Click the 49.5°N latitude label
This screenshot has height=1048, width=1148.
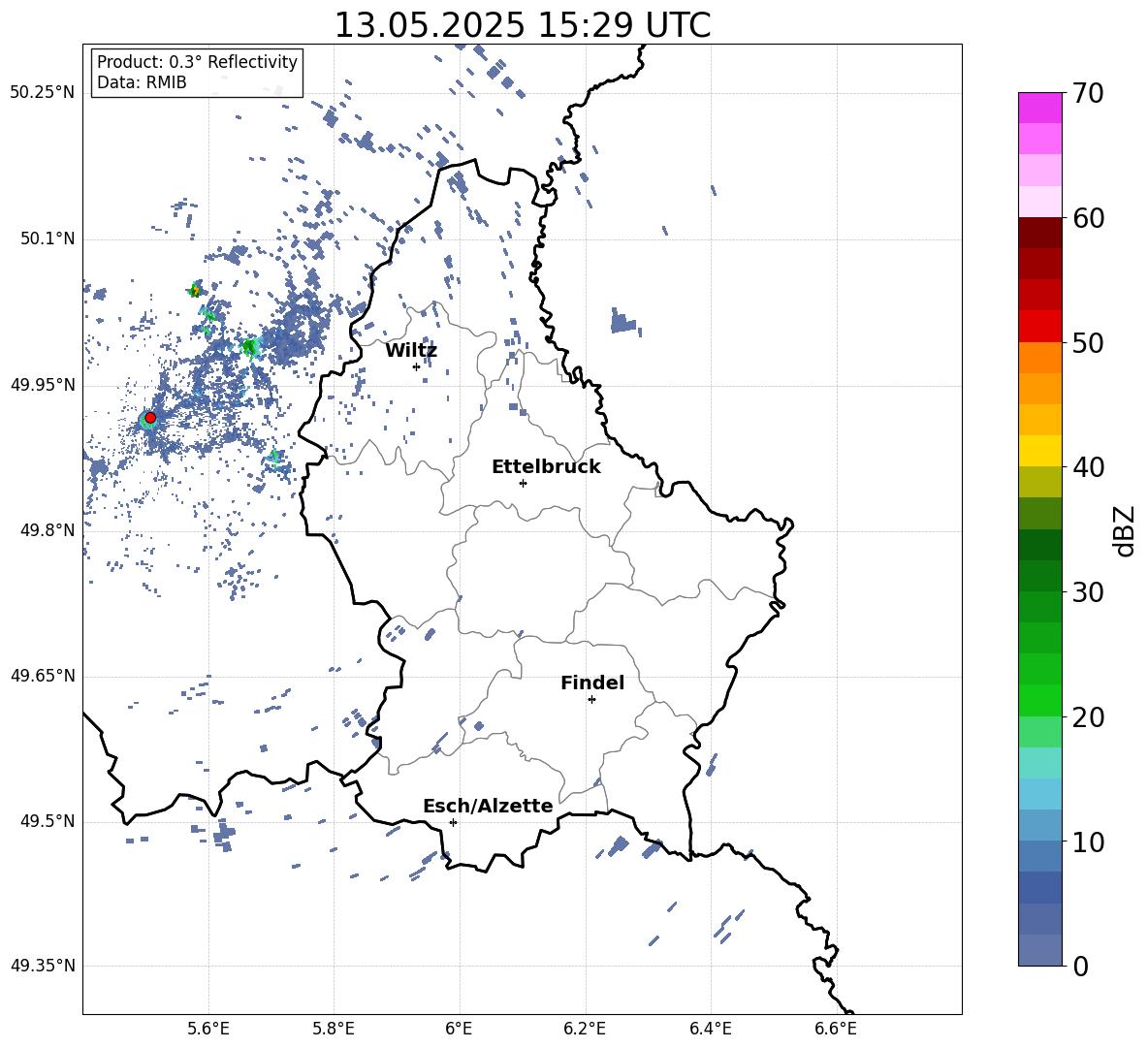[47, 821]
